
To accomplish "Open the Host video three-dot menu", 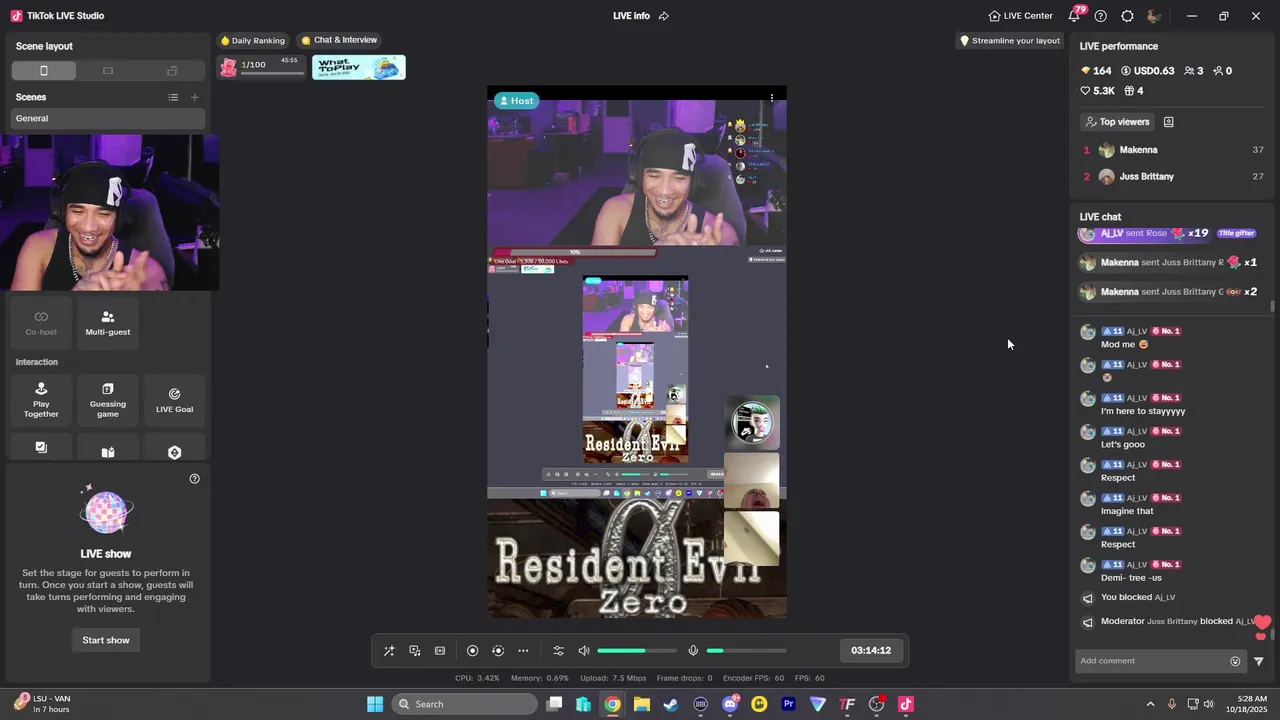I will point(772,98).
